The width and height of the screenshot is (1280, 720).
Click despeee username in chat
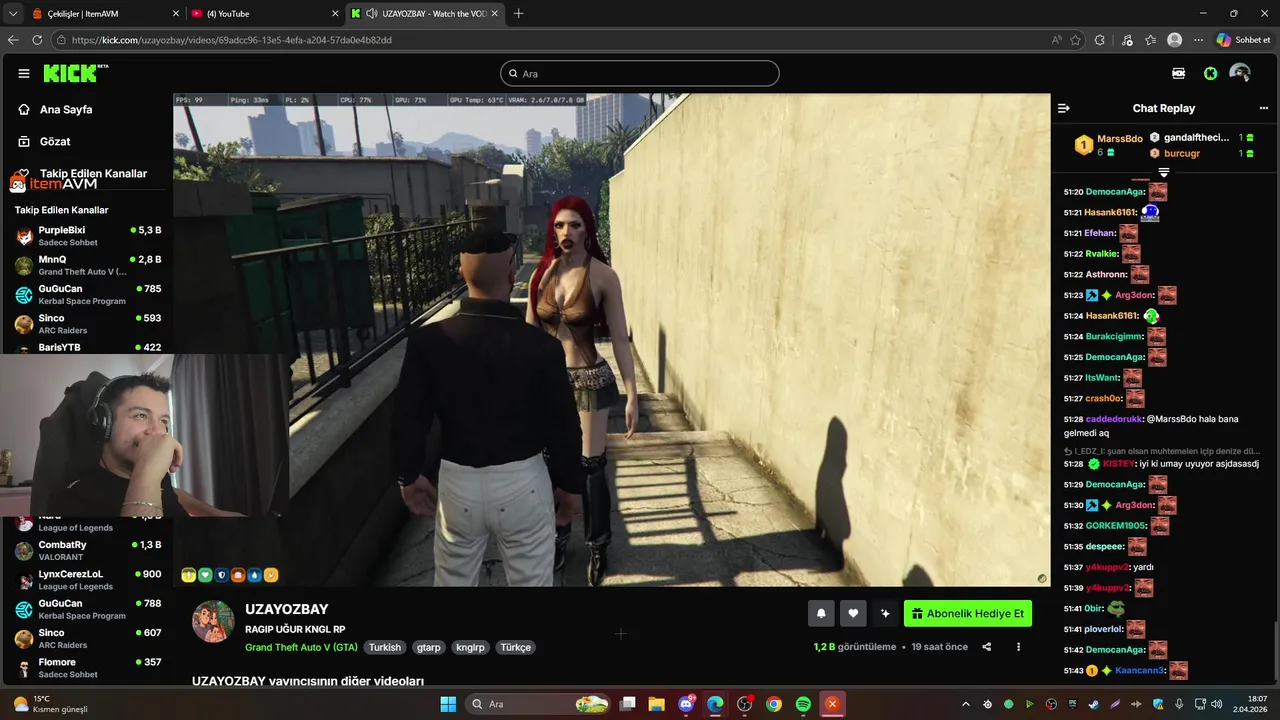coord(1105,547)
